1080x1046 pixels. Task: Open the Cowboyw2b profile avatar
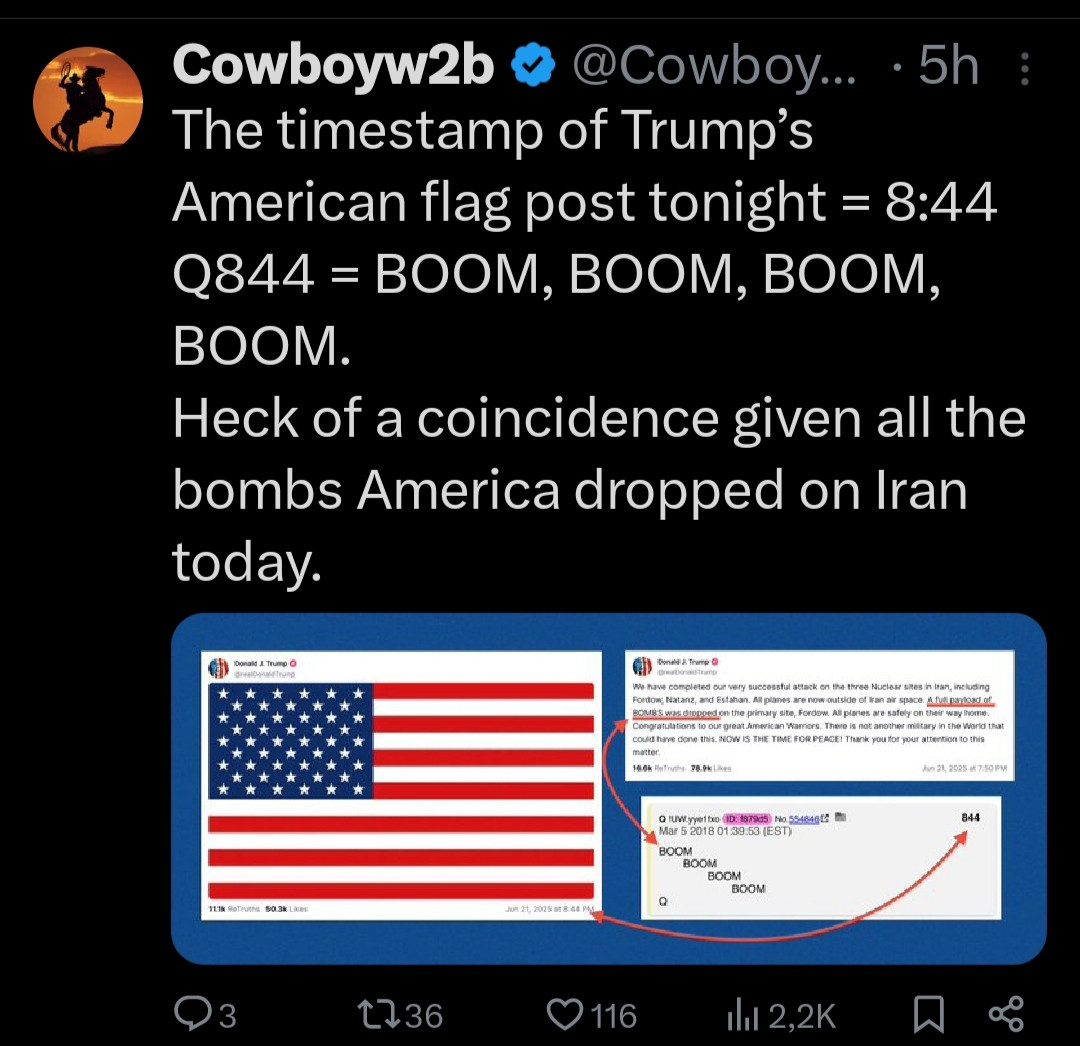tap(88, 99)
